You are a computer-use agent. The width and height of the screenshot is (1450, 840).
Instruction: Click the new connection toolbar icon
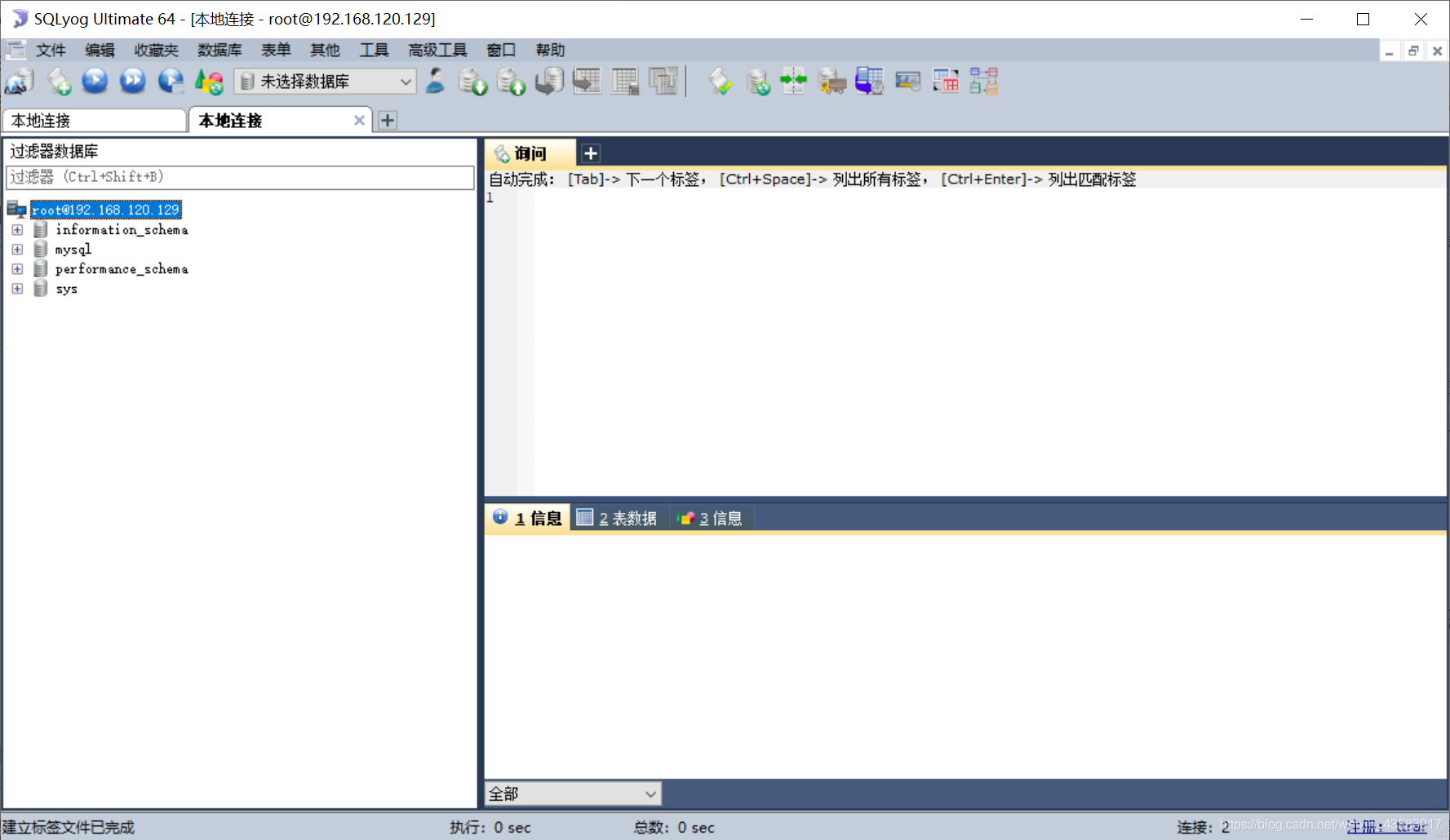point(20,82)
